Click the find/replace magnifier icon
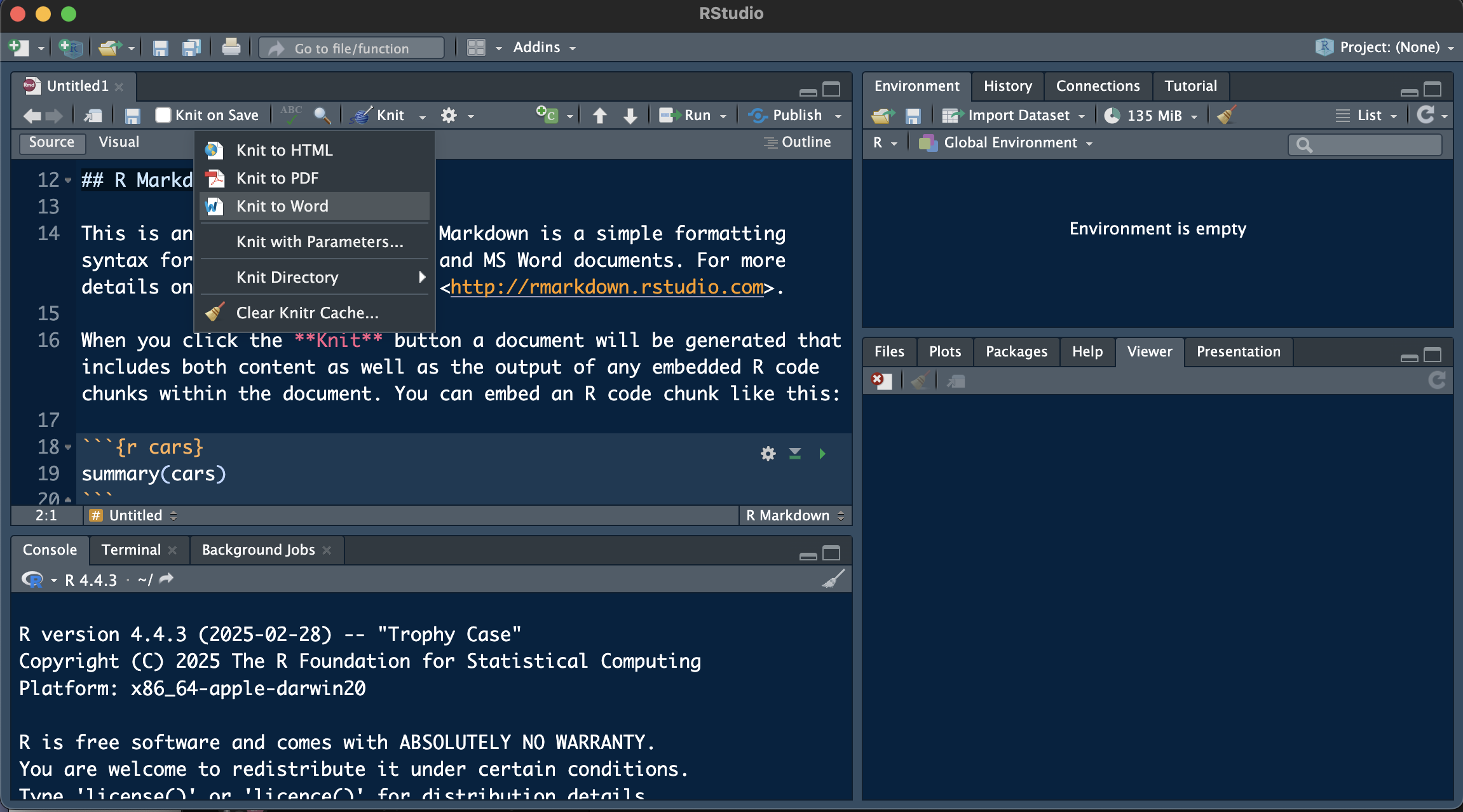Viewport: 1463px width, 812px height. point(322,115)
